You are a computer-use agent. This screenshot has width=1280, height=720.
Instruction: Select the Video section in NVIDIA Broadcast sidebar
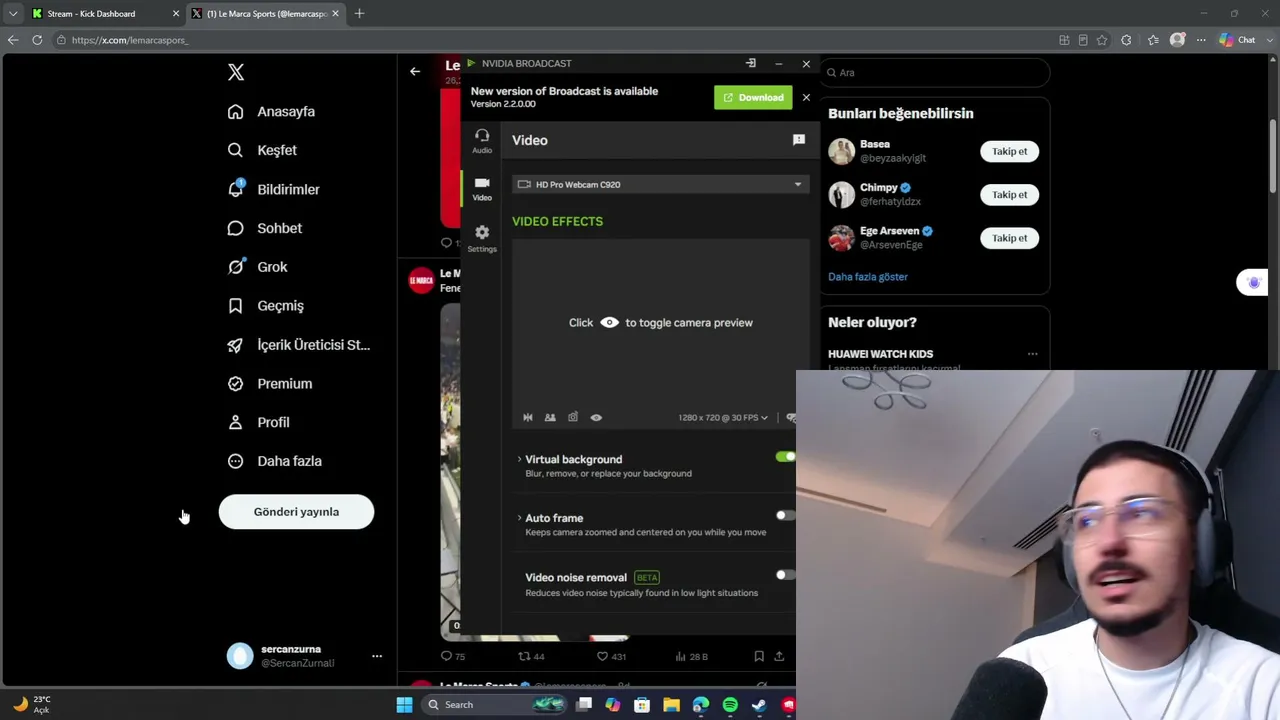coord(482,188)
